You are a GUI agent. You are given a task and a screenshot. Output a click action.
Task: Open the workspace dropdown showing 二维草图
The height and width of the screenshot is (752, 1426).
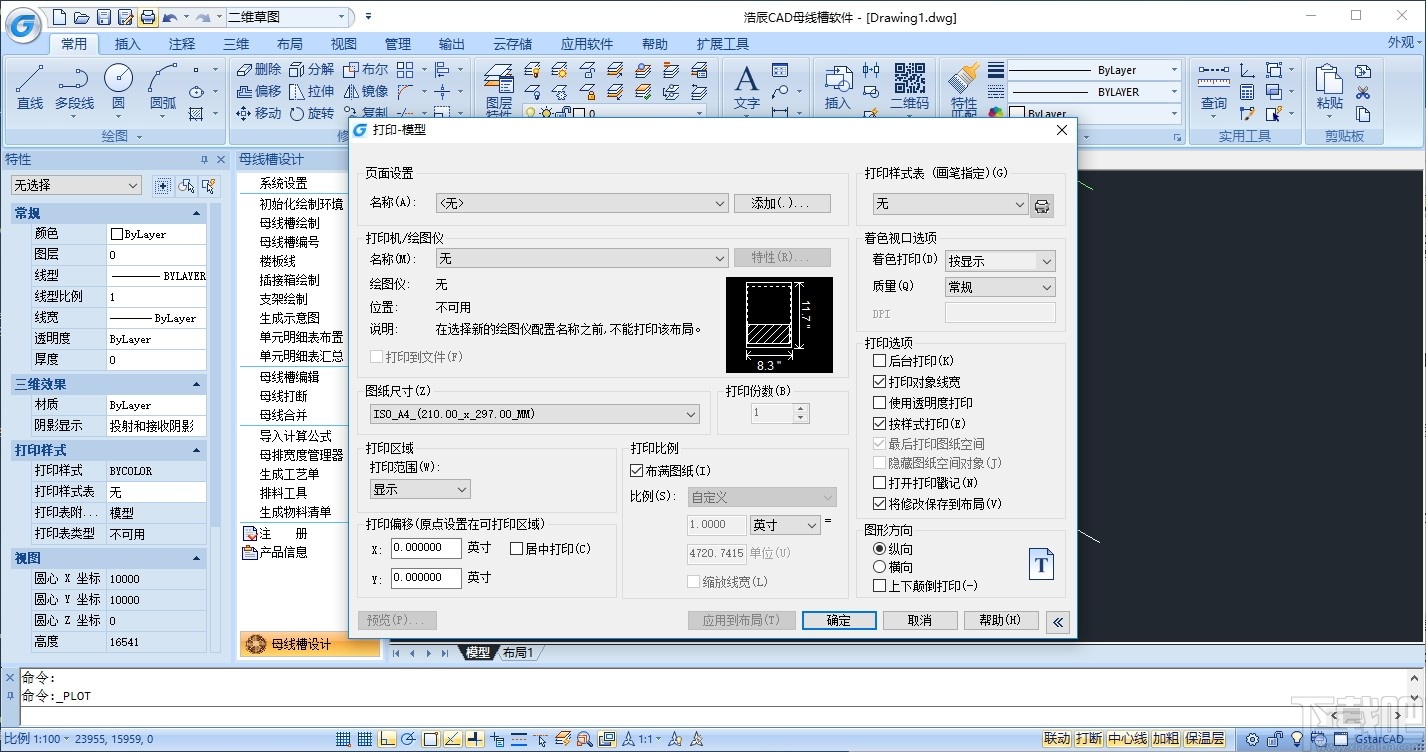[x=288, y=17]
